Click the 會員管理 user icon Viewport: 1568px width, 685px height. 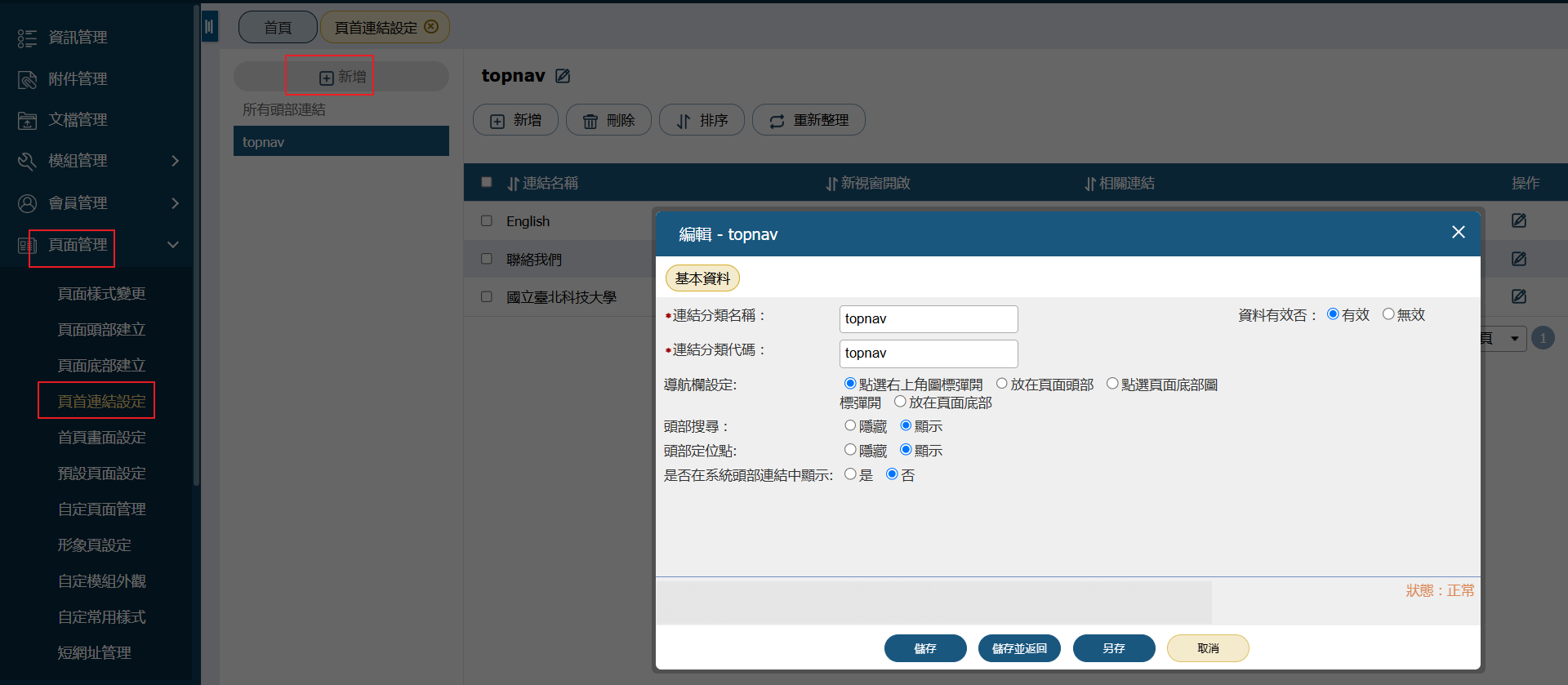click(x=27, y=203)
